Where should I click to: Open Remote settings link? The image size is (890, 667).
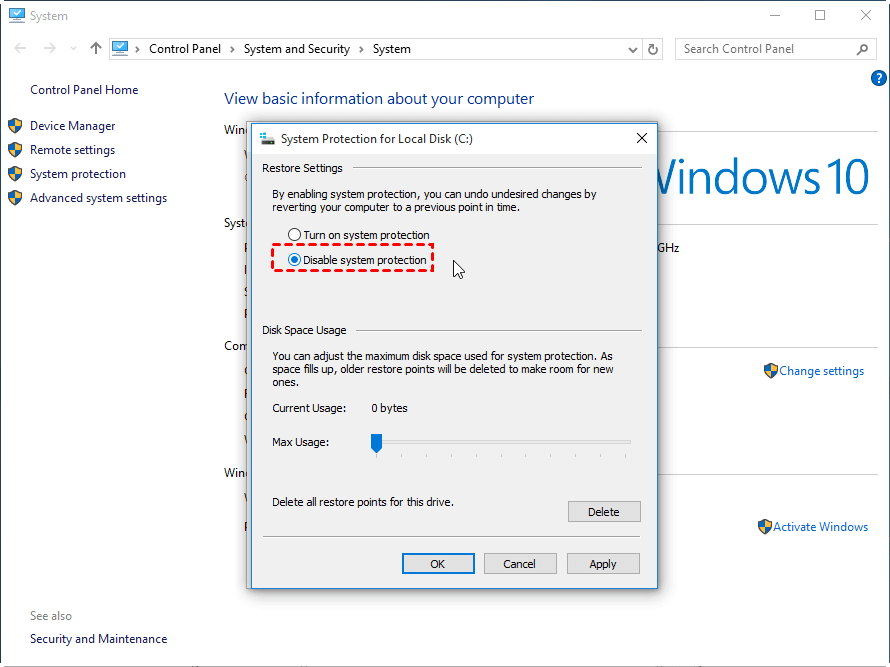(73, 150)
